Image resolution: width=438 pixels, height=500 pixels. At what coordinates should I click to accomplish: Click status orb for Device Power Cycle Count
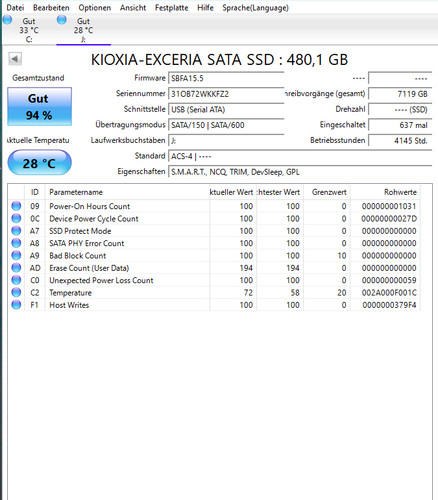(16, 218)
